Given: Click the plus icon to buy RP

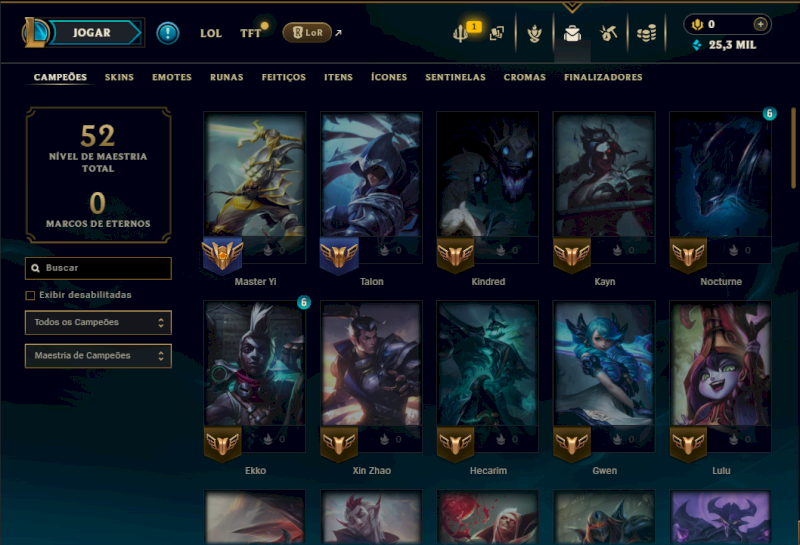Looking at the screenshot, I should 760,24.
